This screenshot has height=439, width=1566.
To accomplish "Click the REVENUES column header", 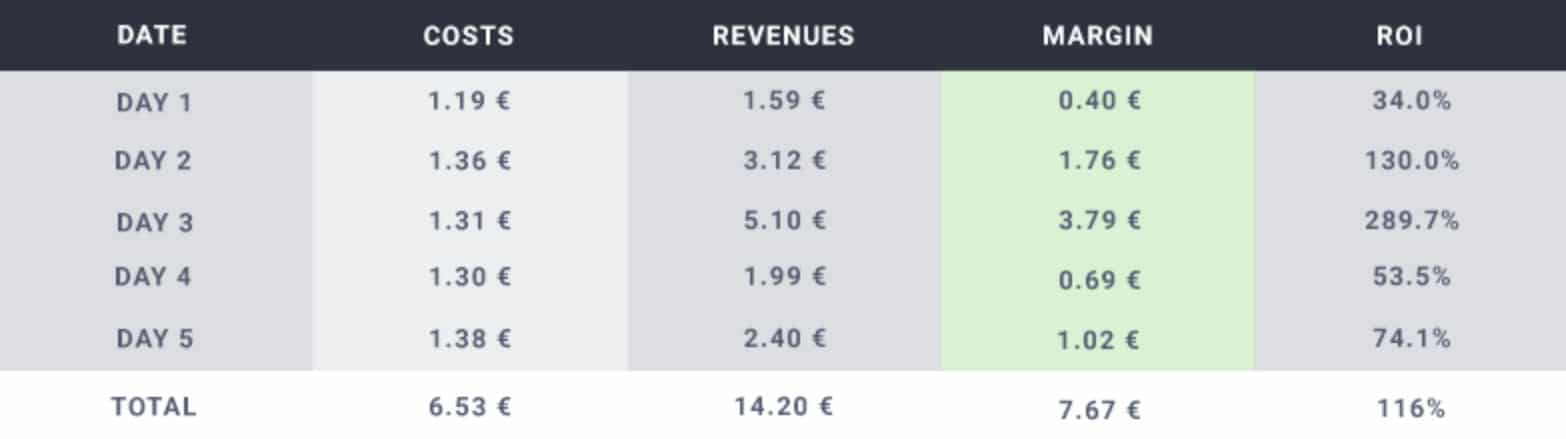I will pos(784,36).
